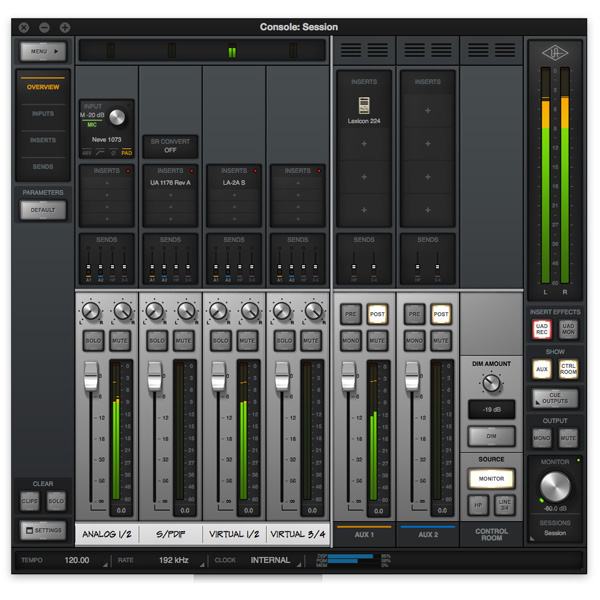Click the Analog 1/2 A1 send fader

pyautogui.click(x=88, y=267)
